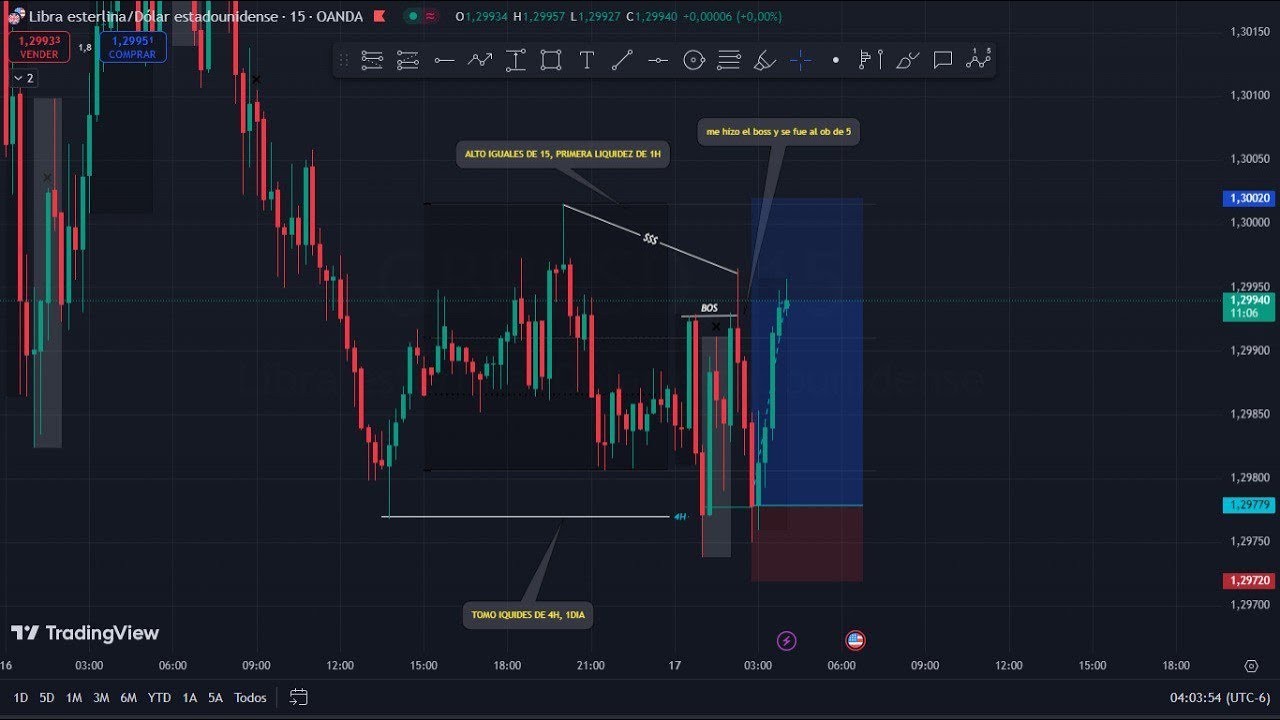Switch chart range to 3M
The image size is (1280, 720).
point(101,697)
